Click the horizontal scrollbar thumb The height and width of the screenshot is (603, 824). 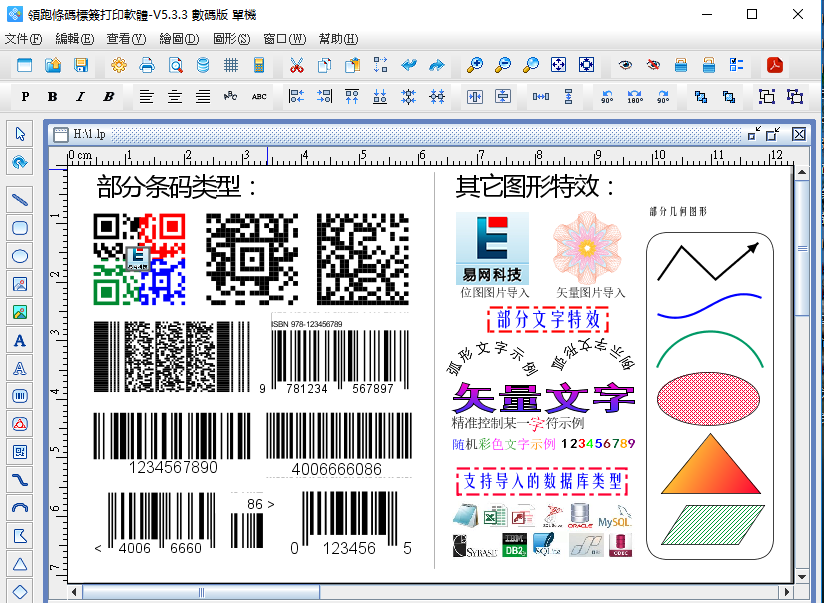pos(201,592)
